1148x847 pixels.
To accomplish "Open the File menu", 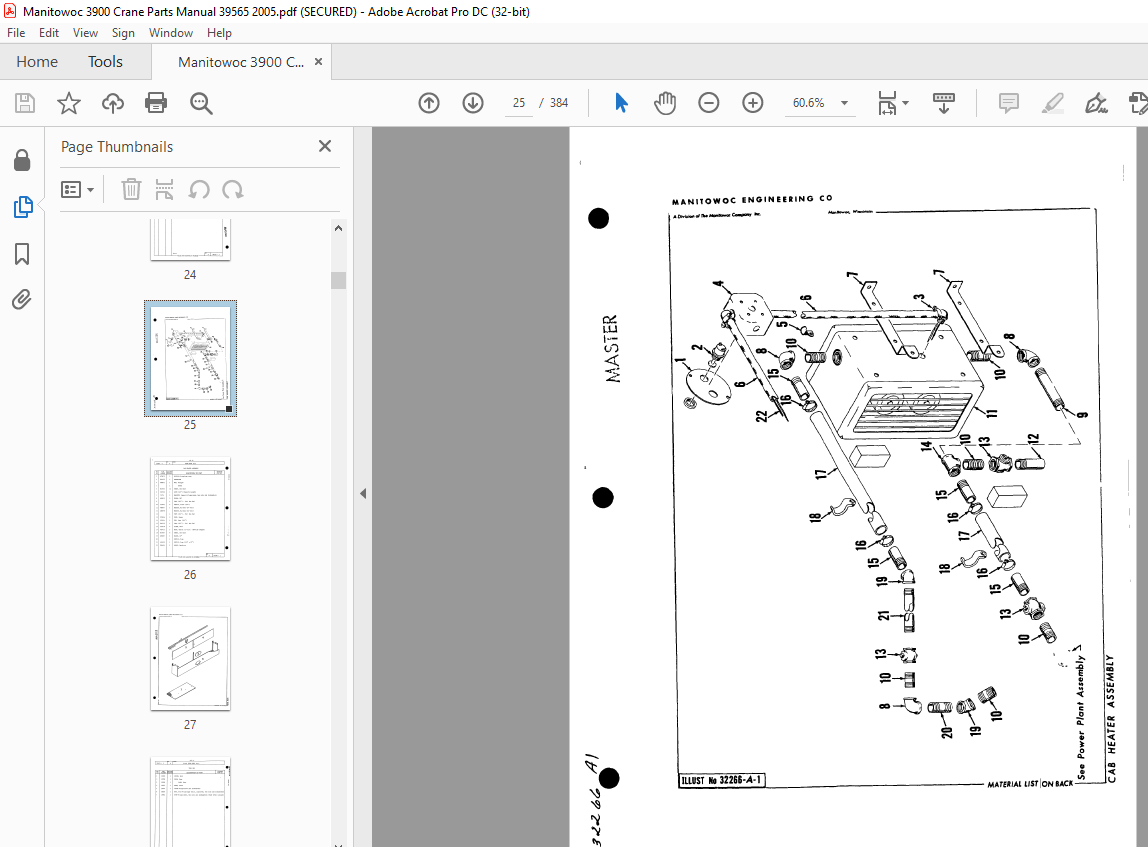I will pos(16,33).
